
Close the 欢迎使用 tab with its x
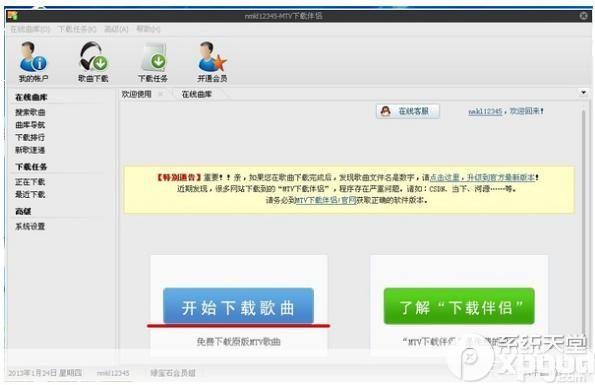click(x=161, y=94)
